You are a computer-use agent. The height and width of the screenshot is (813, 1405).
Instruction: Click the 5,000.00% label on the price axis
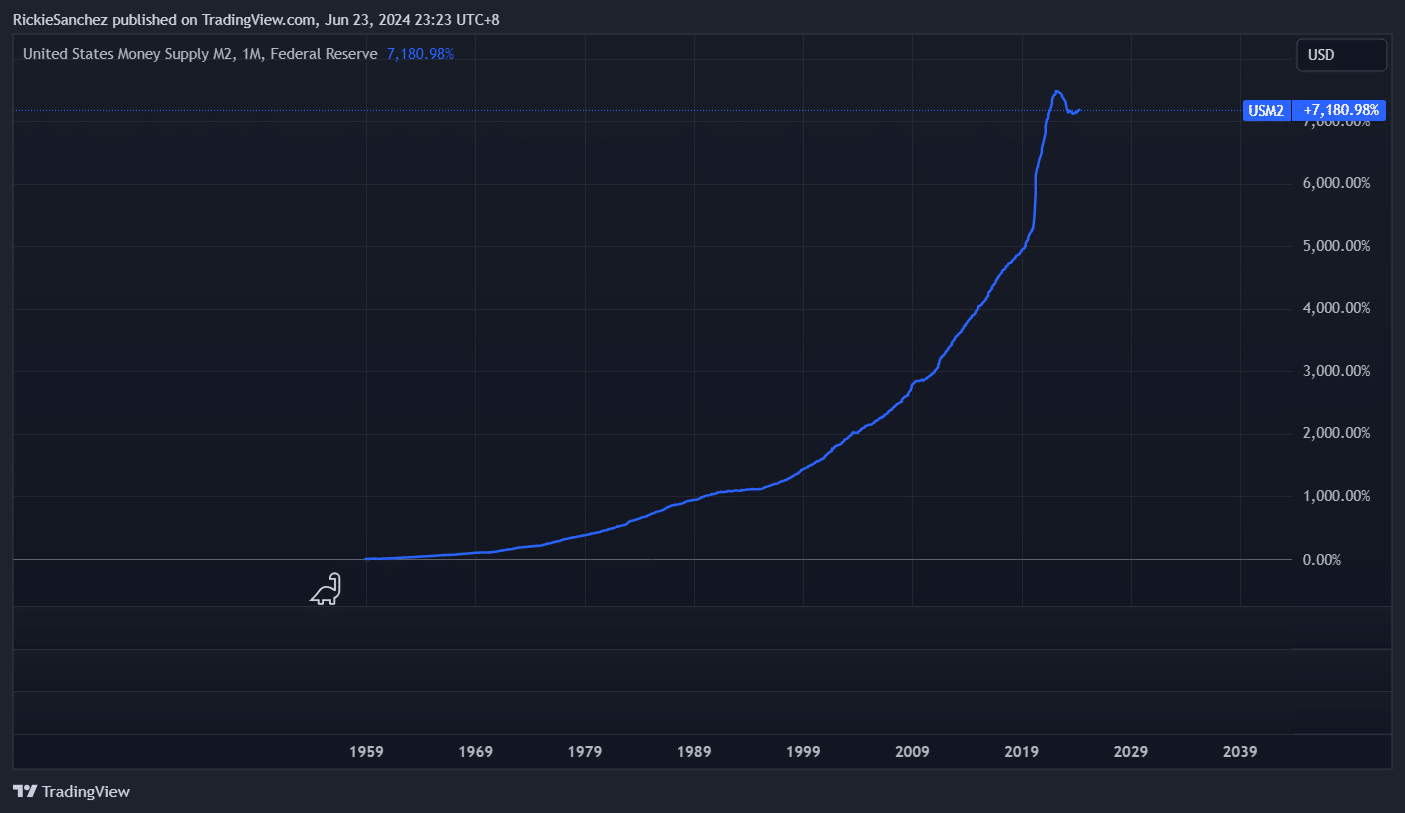pyautogui.click(x=1338, y=246)
